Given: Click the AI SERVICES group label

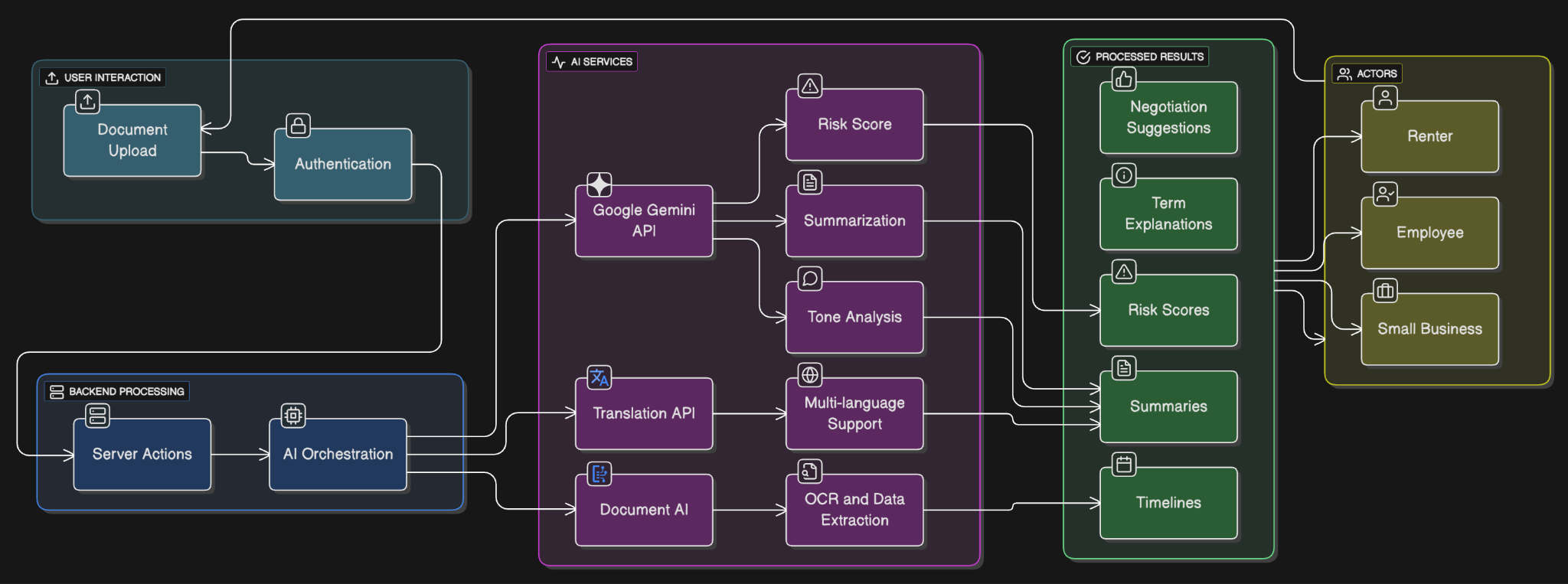Looking at the screenshot, I should (x=592, y=62).
